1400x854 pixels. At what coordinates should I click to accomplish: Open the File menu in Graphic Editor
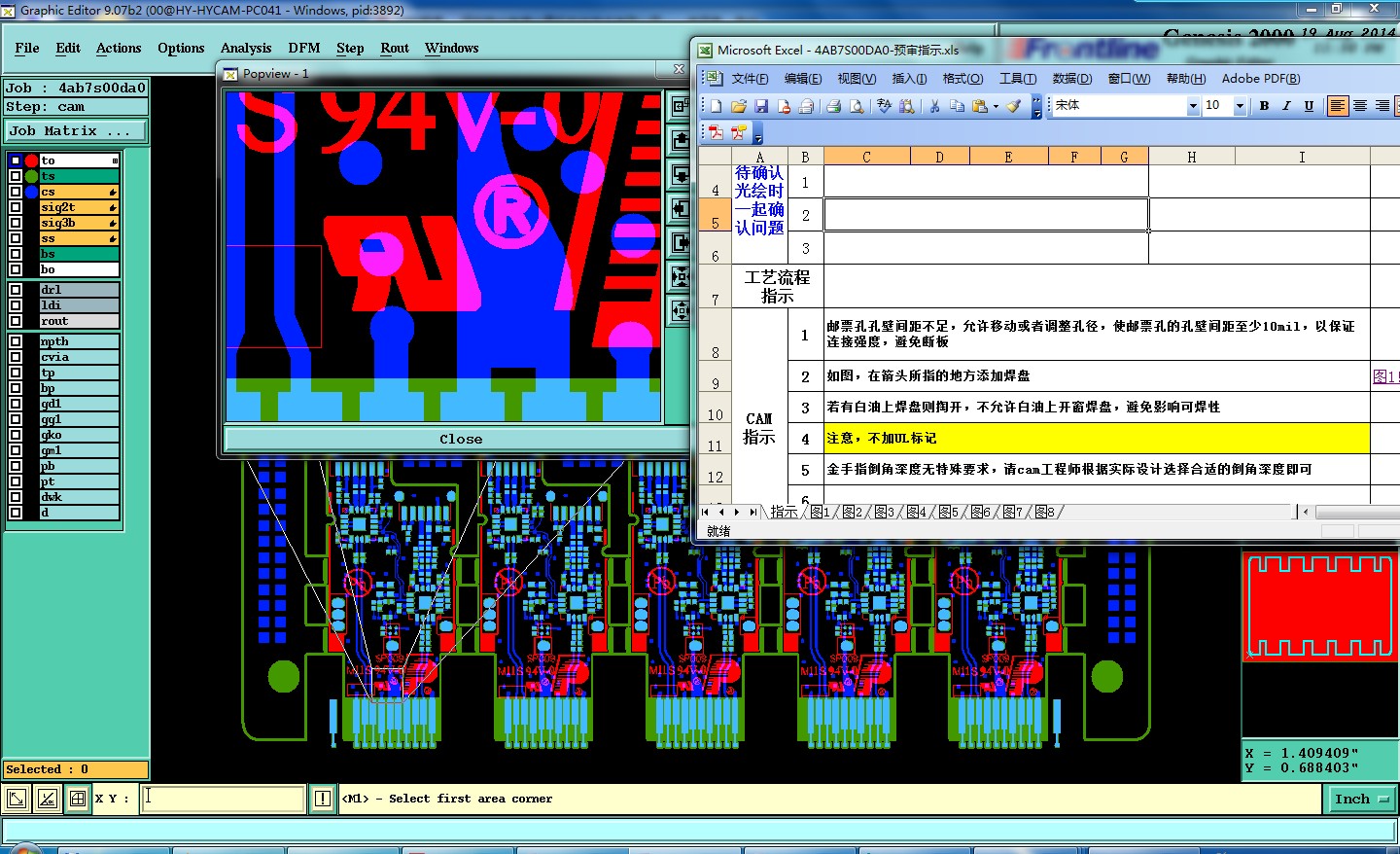tap(27, 48)
